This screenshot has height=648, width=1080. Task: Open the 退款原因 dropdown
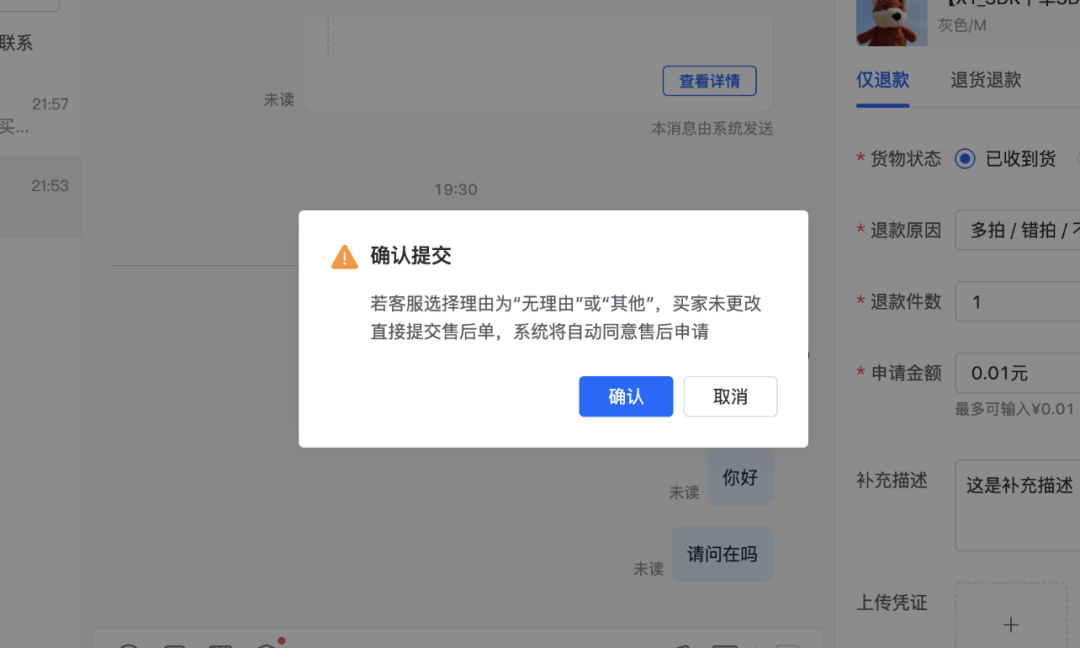1017,230
